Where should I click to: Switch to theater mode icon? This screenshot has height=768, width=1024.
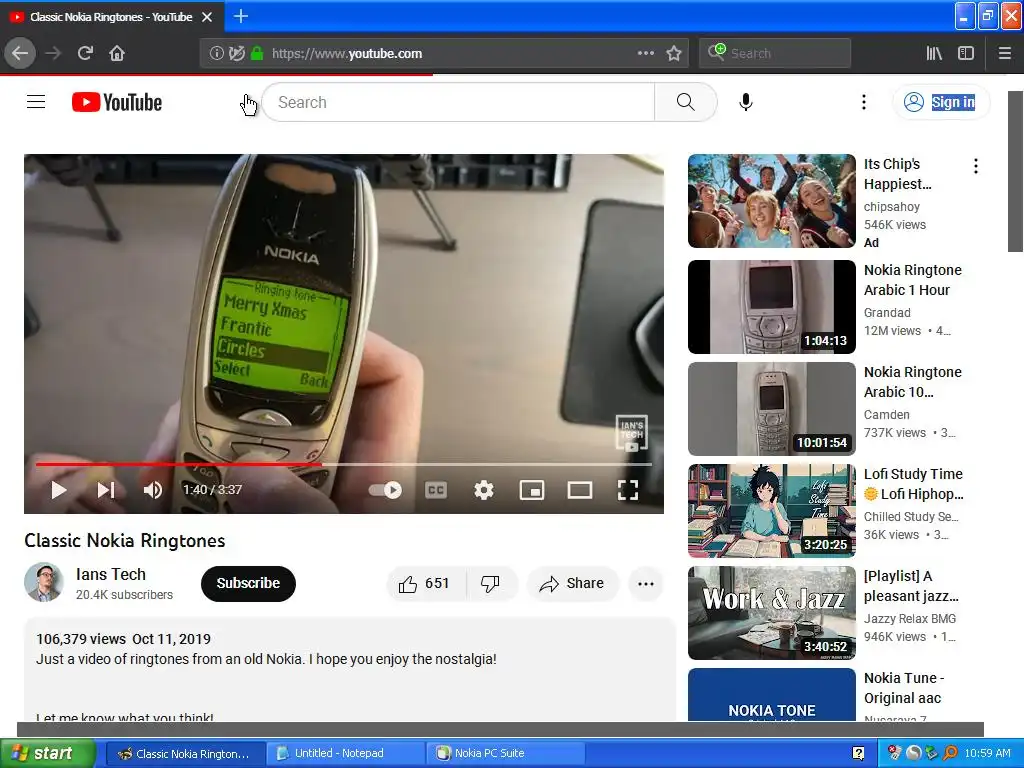[579, 490]
